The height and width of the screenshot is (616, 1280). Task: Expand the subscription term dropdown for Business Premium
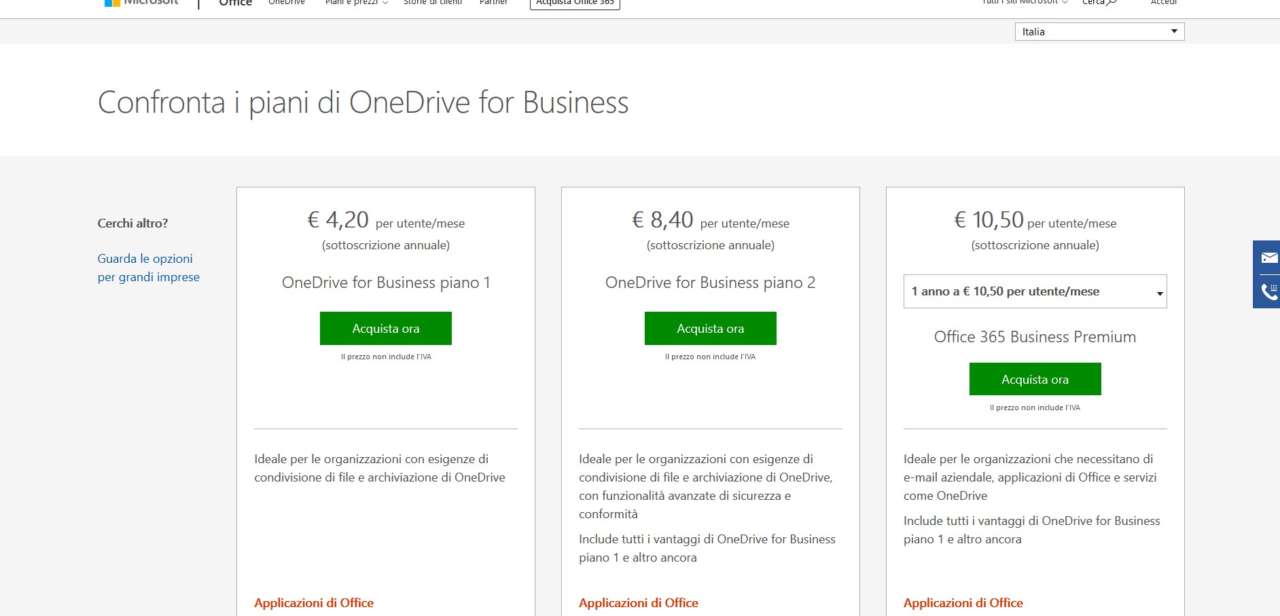tap(1034, 292)
